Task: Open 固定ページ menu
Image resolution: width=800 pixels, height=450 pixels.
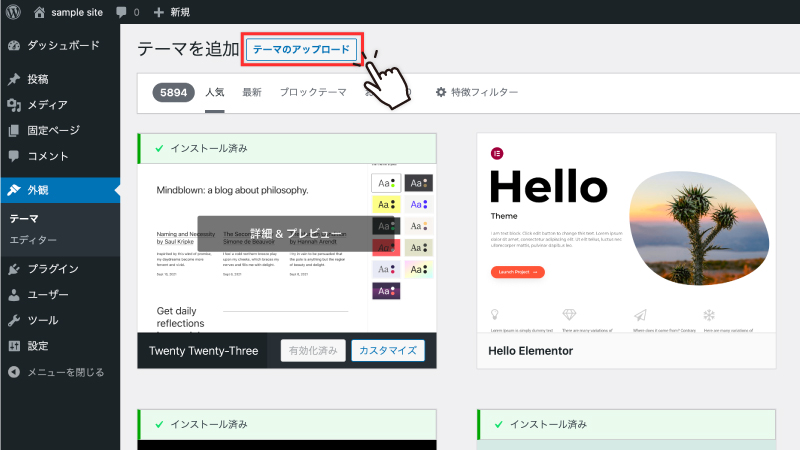Action: point(54,131)
